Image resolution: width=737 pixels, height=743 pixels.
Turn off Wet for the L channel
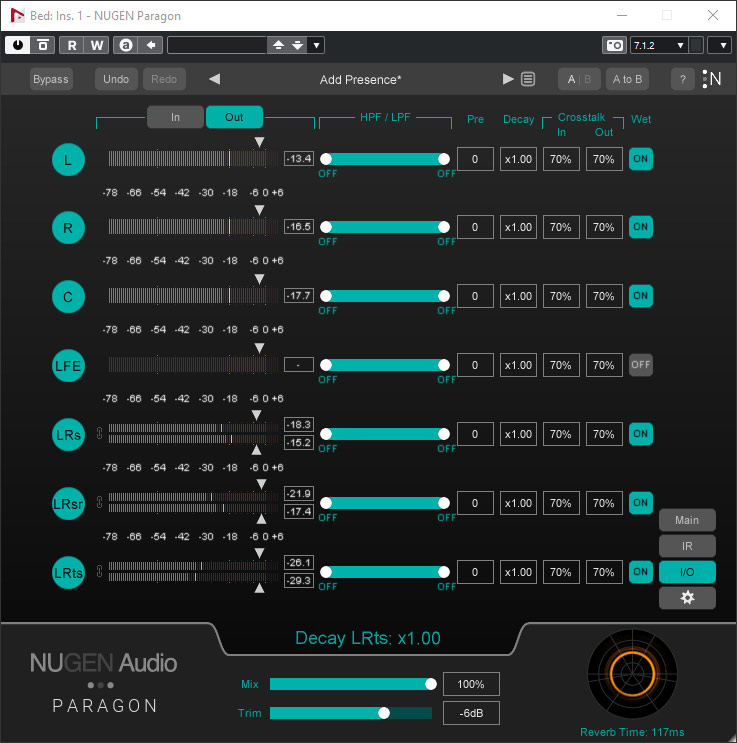click(641, 159)
